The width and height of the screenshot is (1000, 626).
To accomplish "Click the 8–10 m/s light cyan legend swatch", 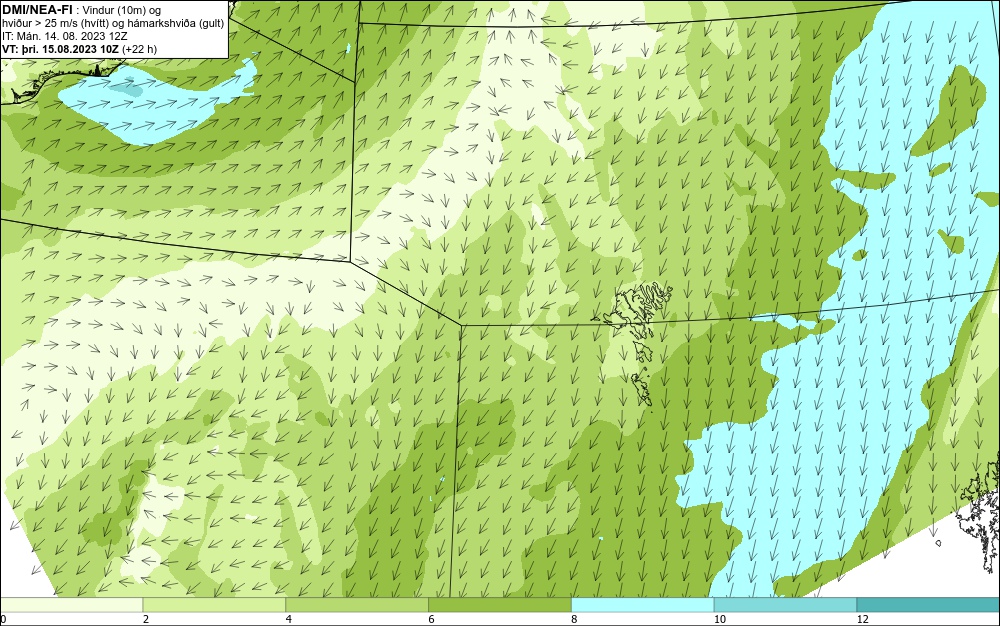I will pyautogui.click(x=643, y=605).
